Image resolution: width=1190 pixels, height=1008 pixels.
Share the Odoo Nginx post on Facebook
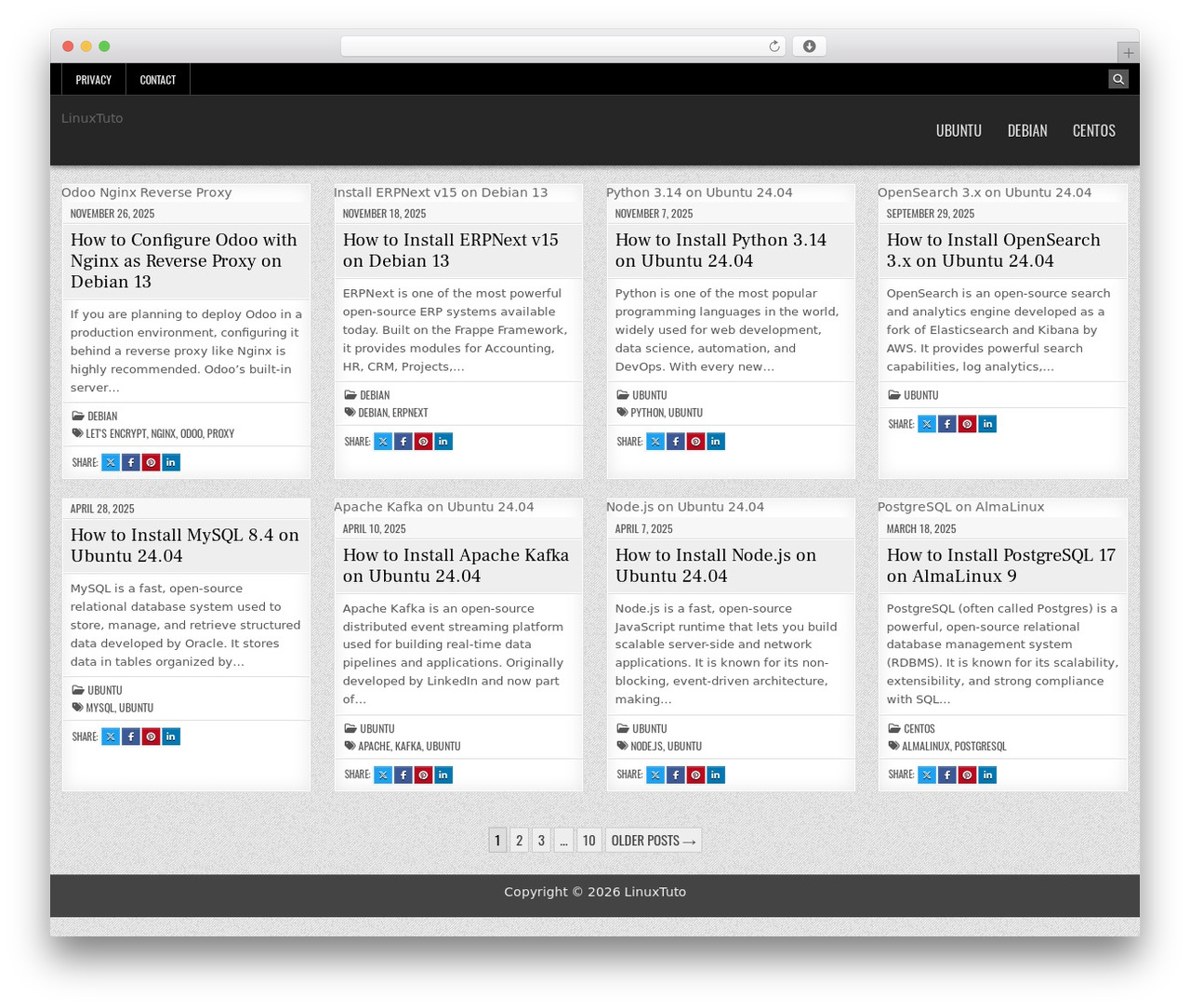131,462
